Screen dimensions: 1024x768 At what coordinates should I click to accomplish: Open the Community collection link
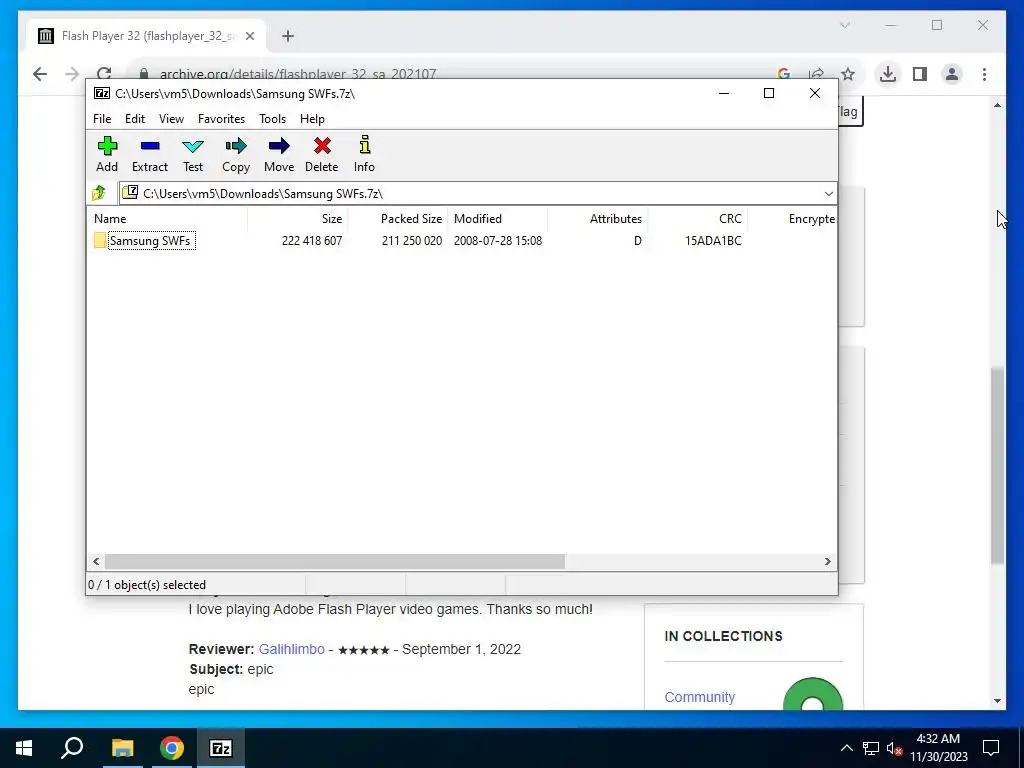pyautogui.click(x=699, y=697)
